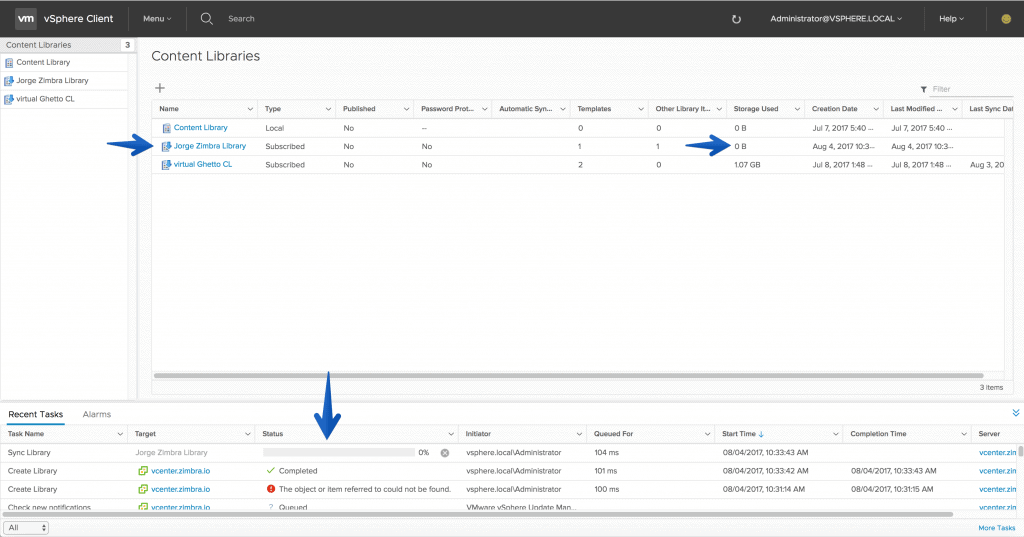Click the Content Library icon in the sidebar
1024x537 pixels.
pos(9,63)
